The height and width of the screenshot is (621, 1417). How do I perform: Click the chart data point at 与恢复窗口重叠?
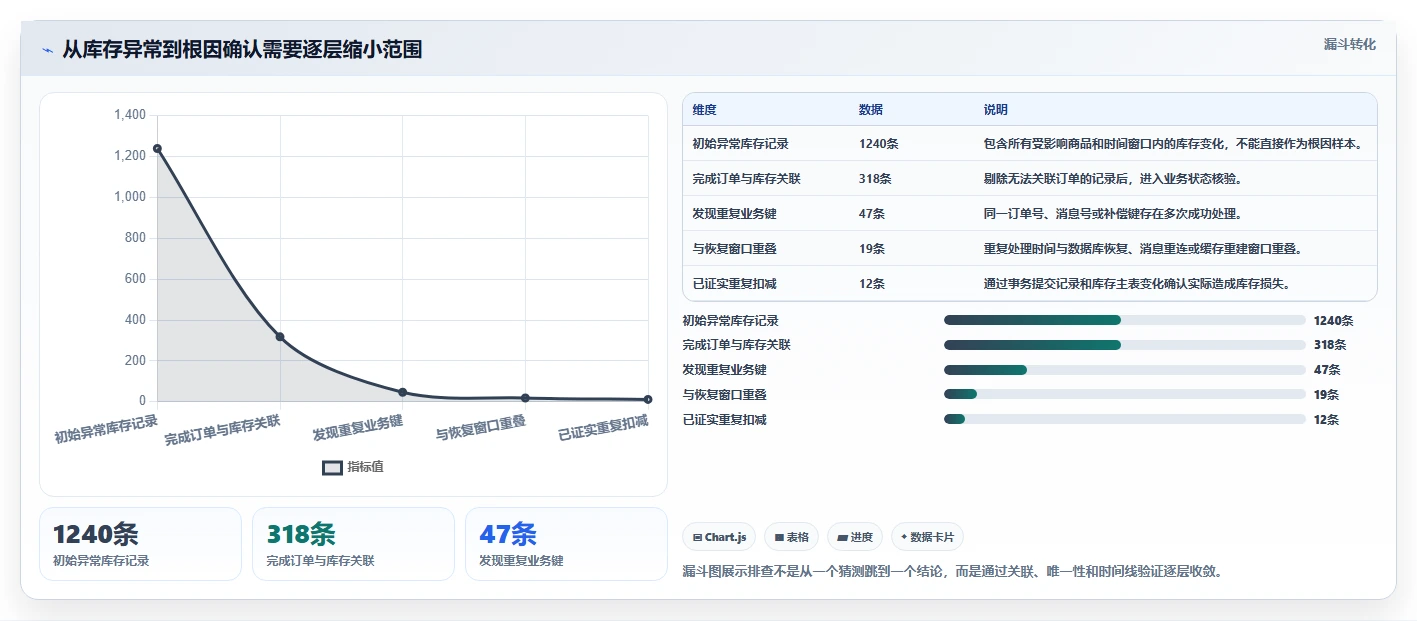(x=525, y=398)
